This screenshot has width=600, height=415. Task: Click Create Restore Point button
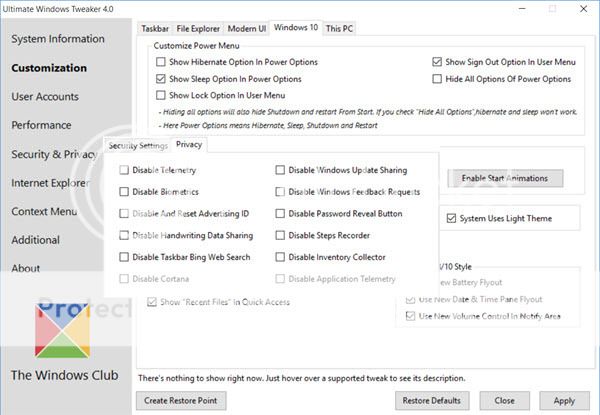[181, 400]
